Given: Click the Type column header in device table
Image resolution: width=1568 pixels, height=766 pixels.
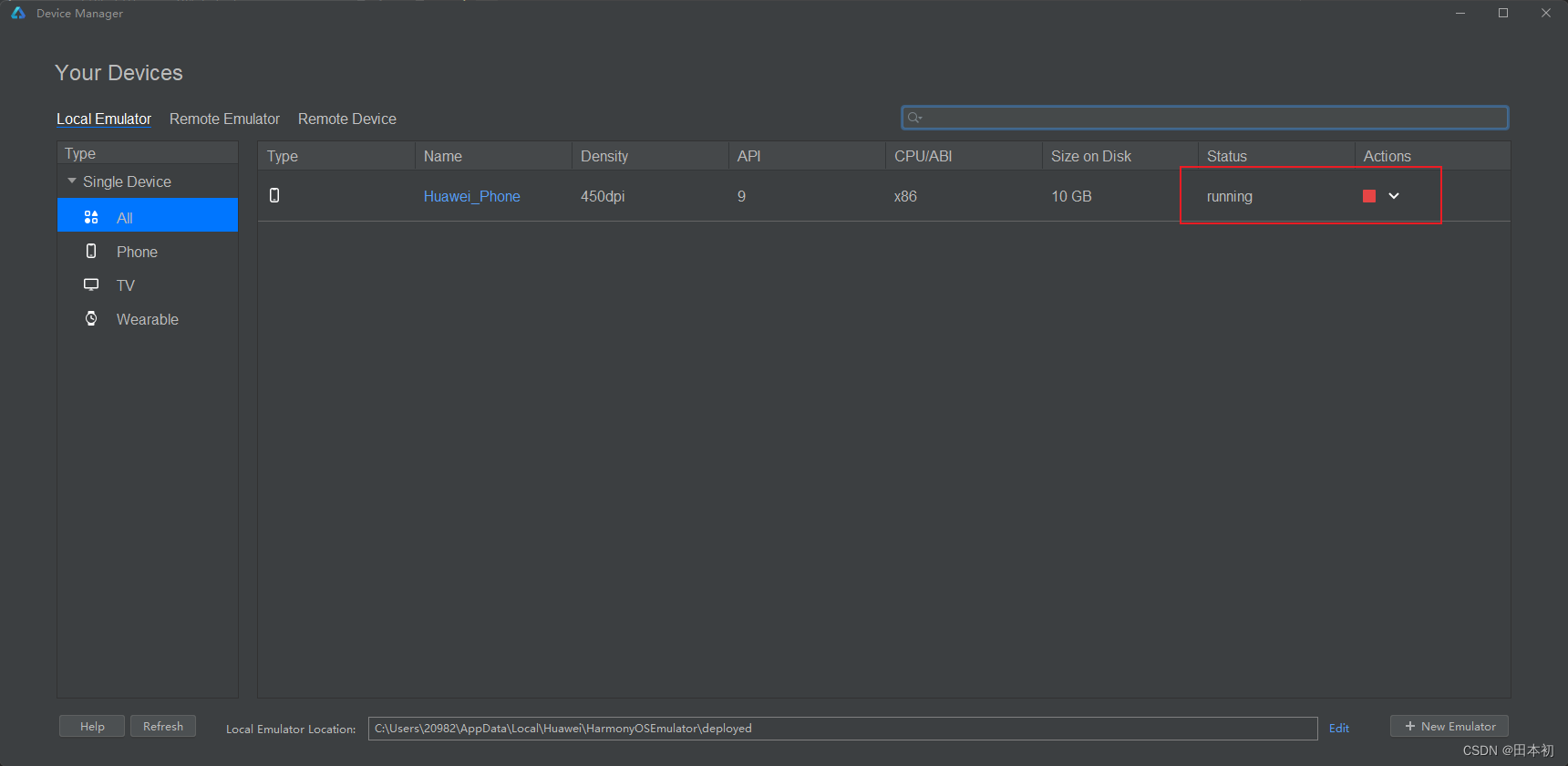Looking at the screenshot, I should 336,156.
